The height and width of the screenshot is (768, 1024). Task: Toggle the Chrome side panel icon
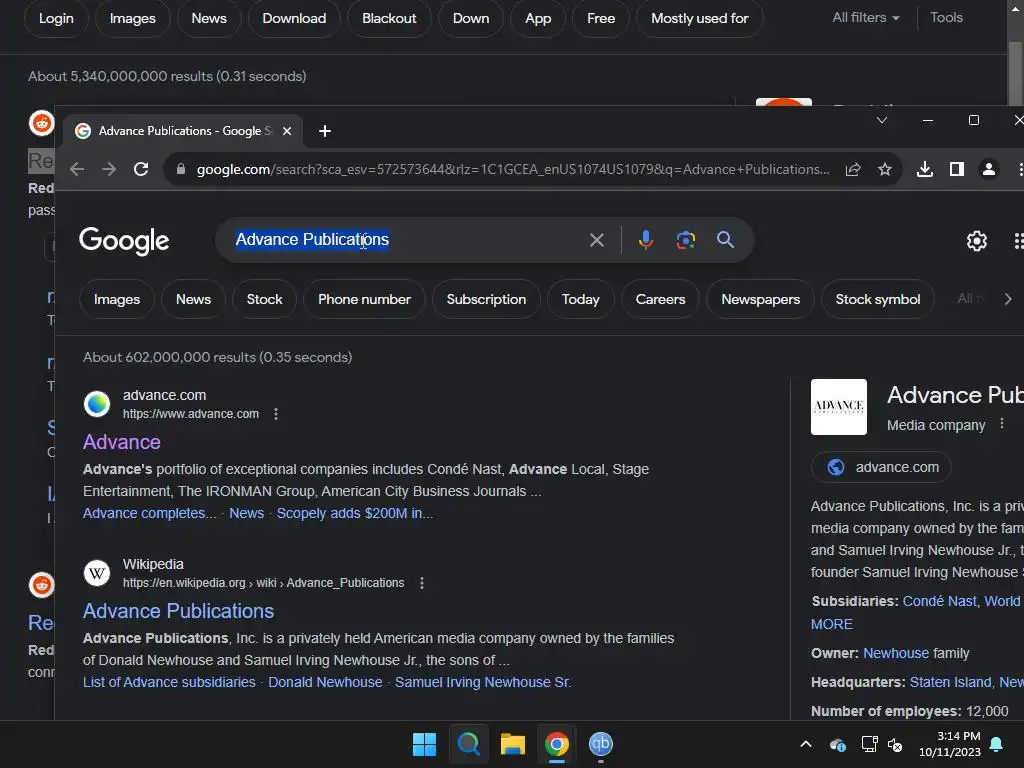click(x=957, y=170)
